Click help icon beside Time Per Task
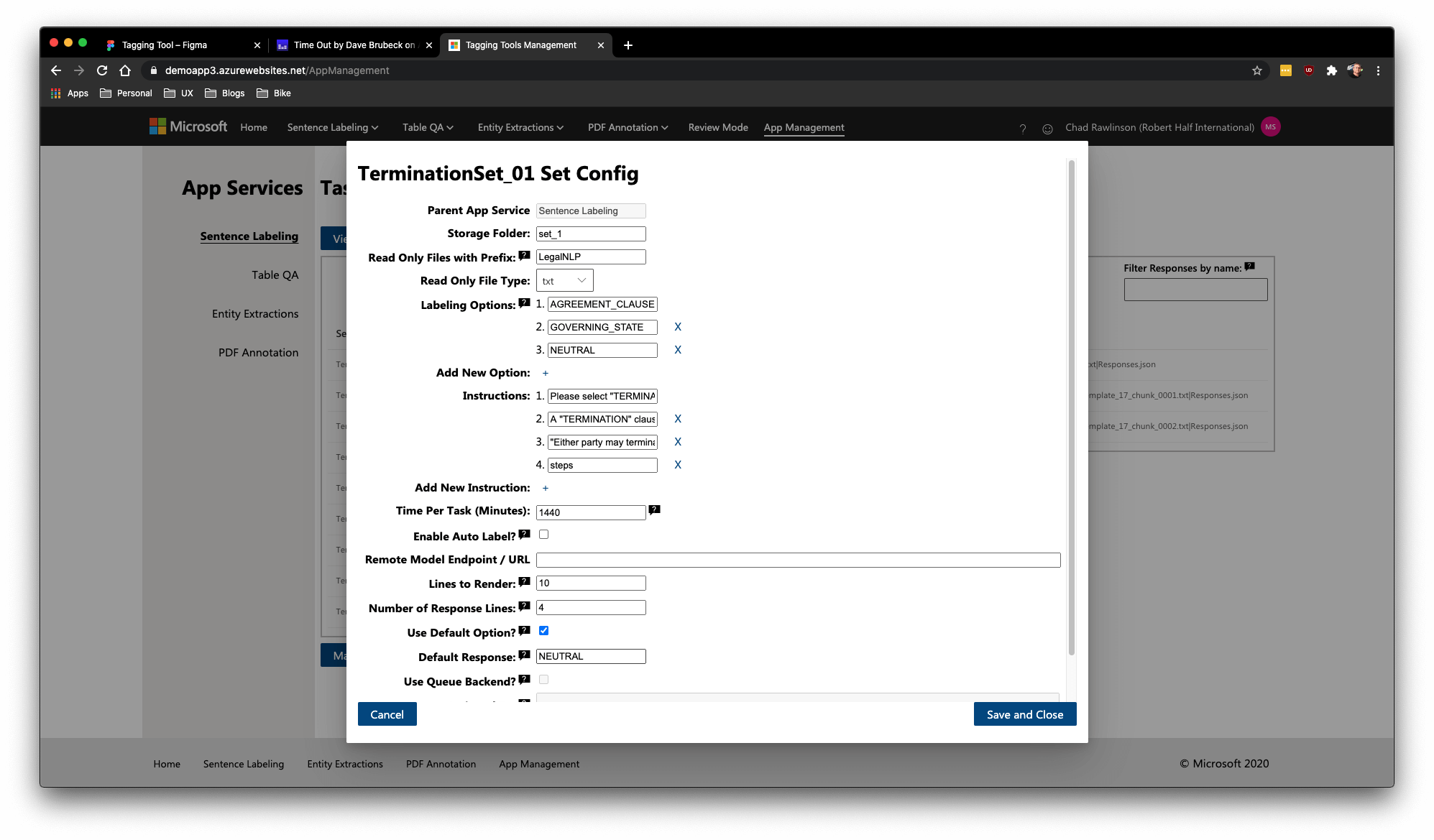The width and height of the screenshot is (1434, 840). pyautogui.click(x=654, y=509)
